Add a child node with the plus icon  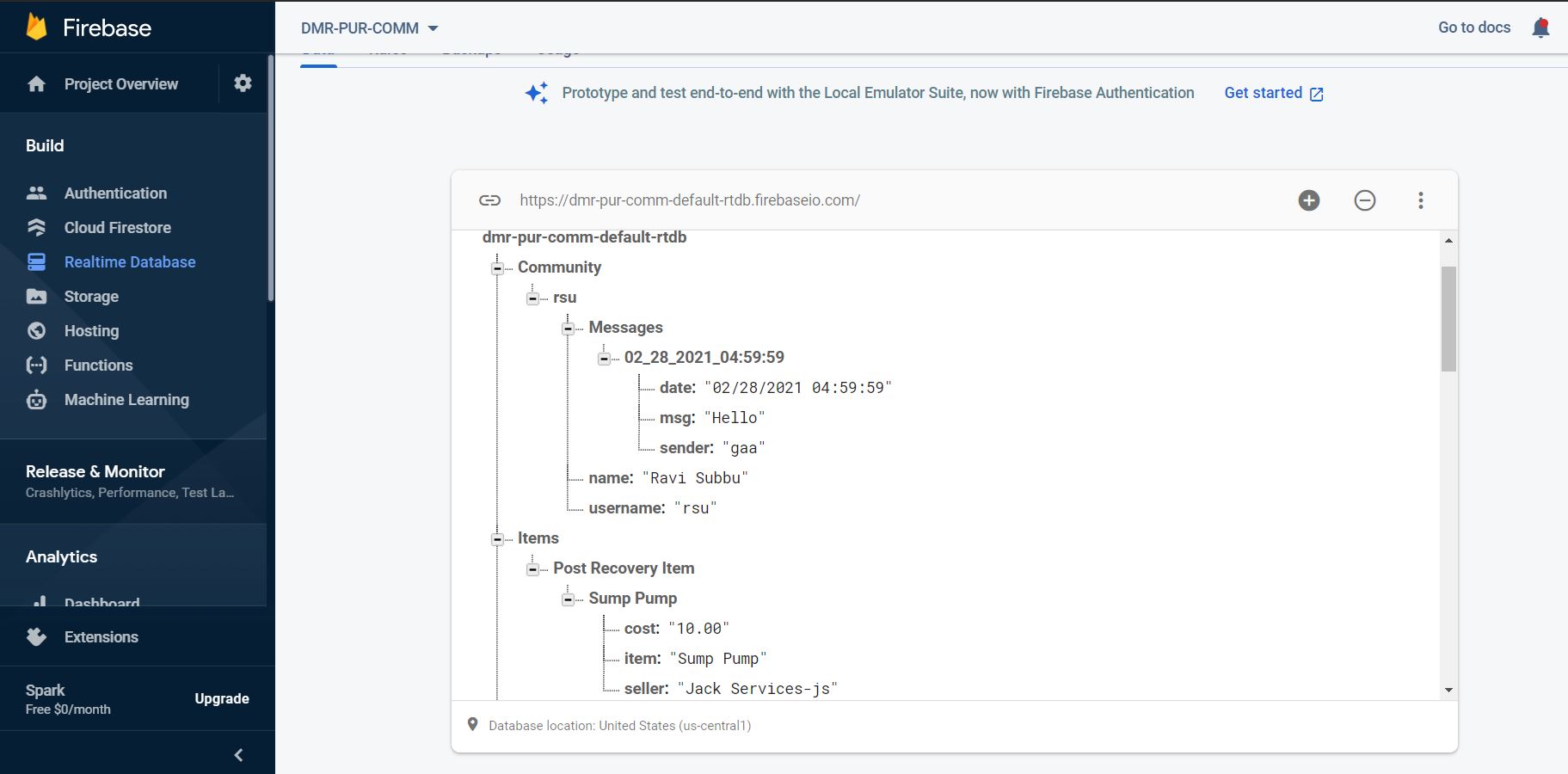(1309, 200)
